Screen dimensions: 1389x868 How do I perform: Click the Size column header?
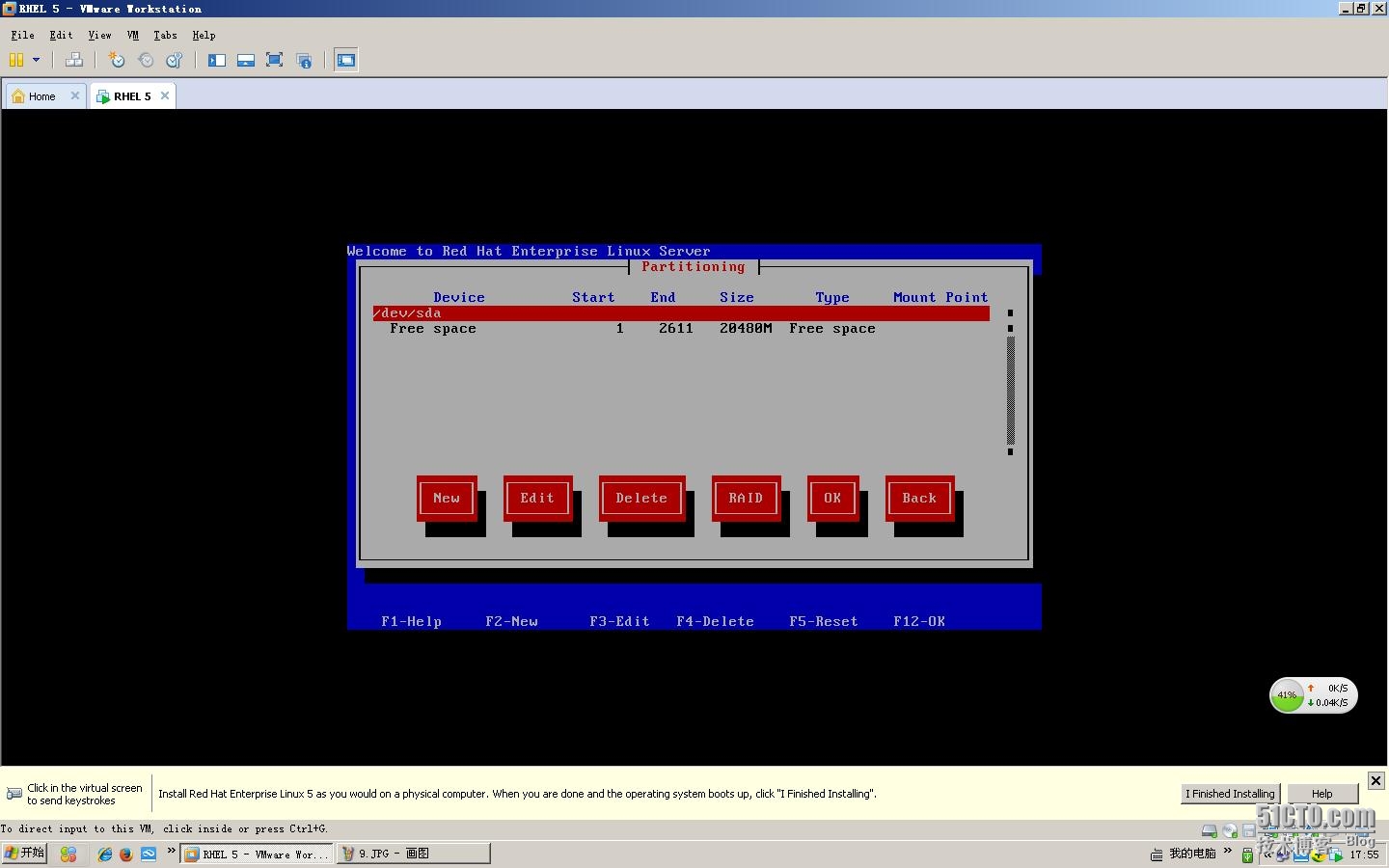click(x=737, y=298)
